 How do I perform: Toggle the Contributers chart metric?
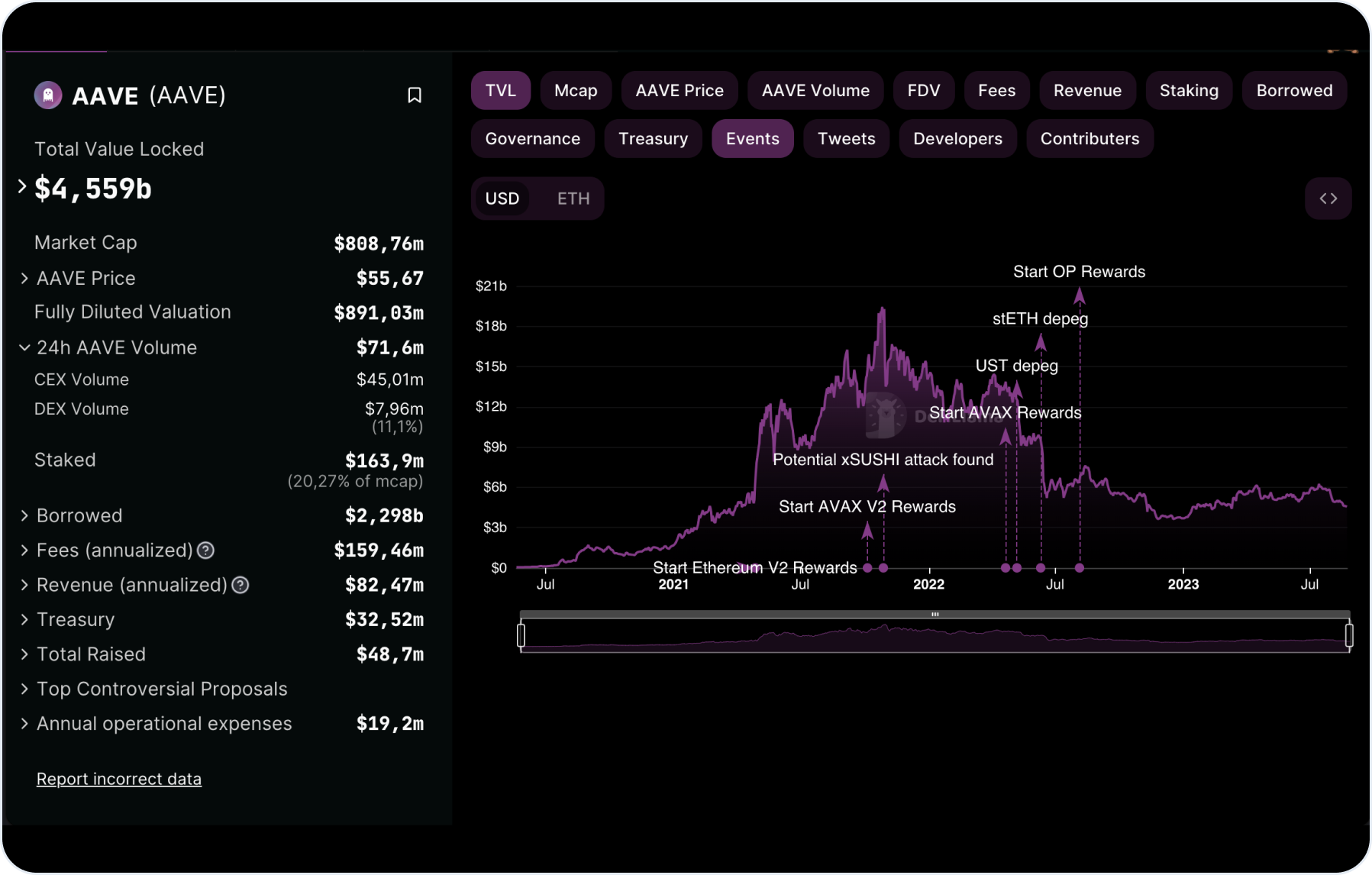click(1090, 139)
